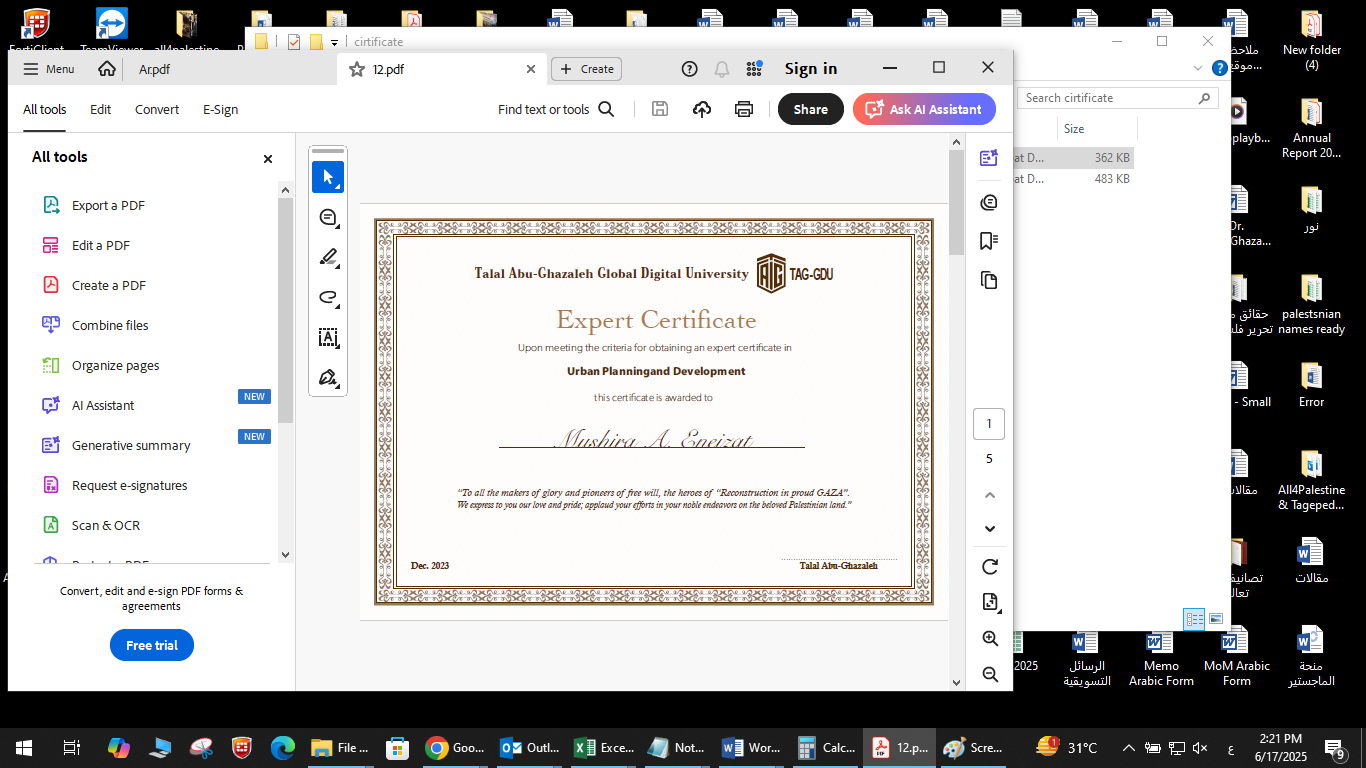Switch to the Ar.pdf tab
Image resolution: width=1366 pixels, height=768 pixels.
(154, 69)
